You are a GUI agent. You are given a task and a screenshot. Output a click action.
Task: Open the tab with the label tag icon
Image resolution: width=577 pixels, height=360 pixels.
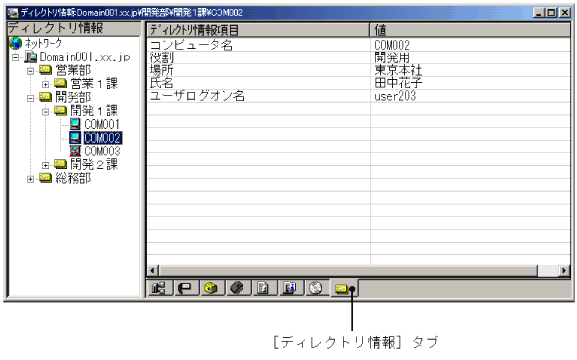click(185, 287)
